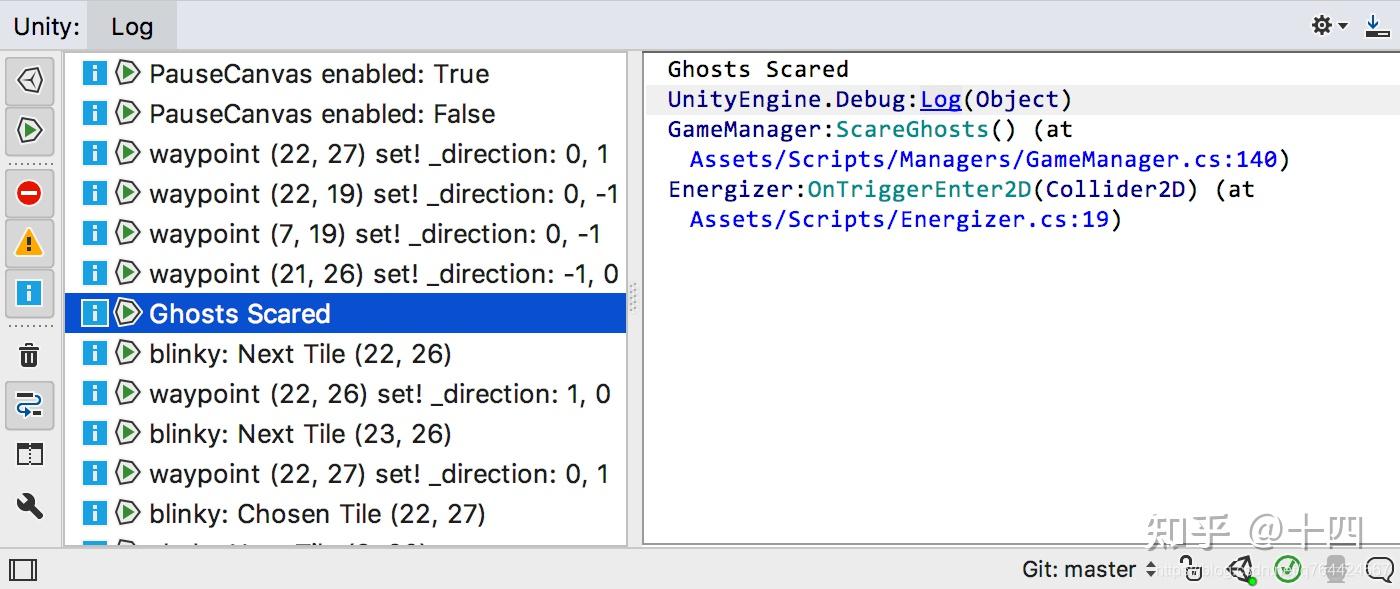The height and width of the screenshot is (589, 1400).
Task: Expand the download icon options
Action: [1378, 25]
